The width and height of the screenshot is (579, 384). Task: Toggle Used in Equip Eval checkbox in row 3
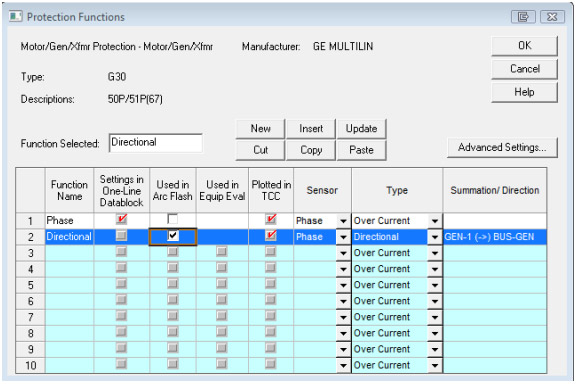point(222,252)
